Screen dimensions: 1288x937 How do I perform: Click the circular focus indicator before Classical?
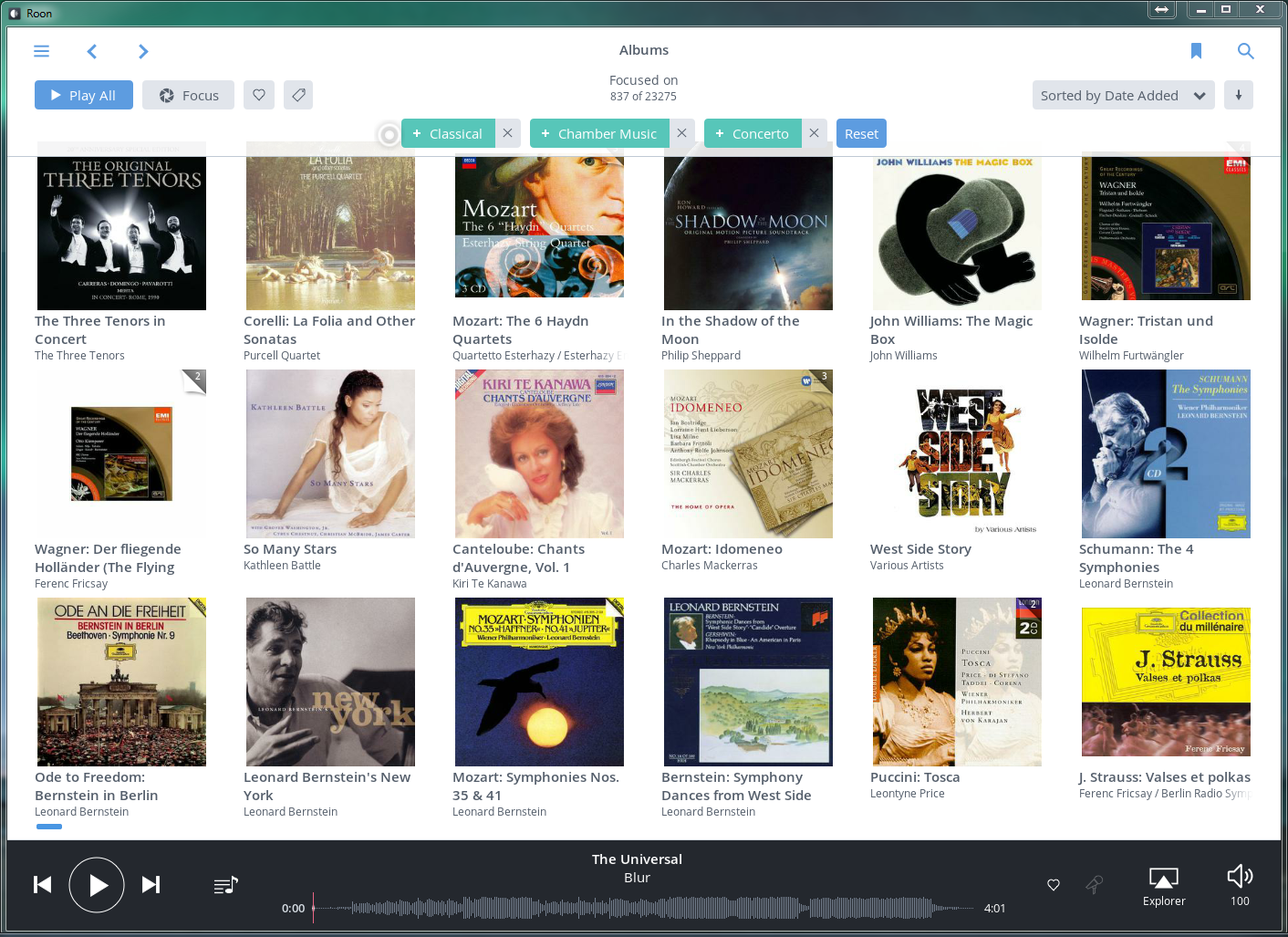click(389, 134)
